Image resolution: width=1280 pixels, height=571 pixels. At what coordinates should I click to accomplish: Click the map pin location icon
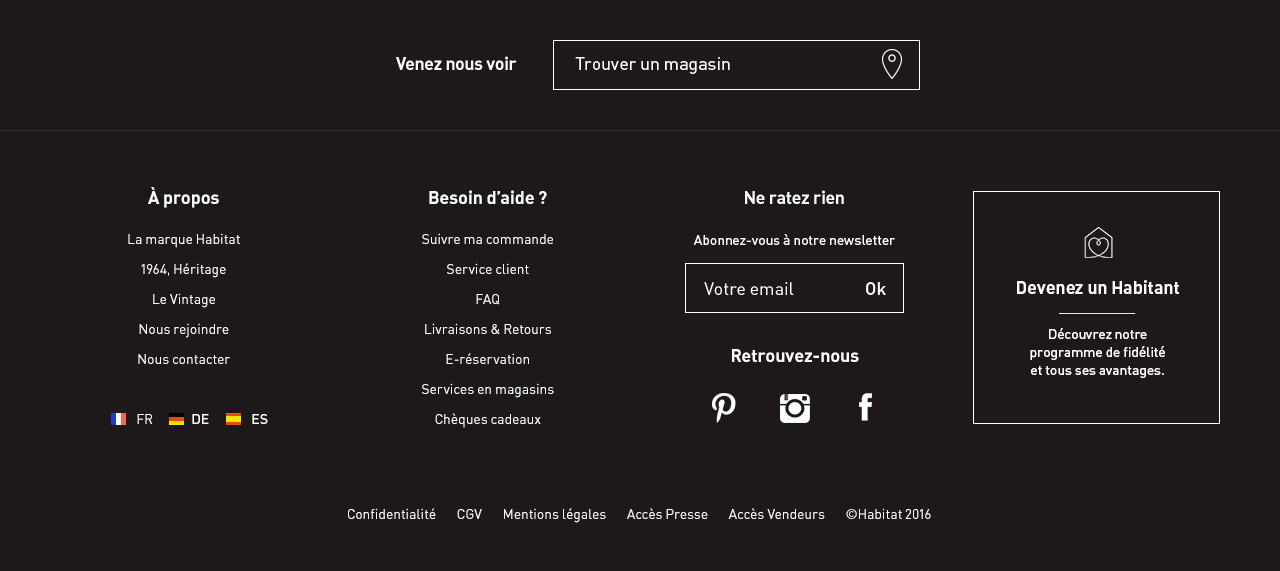pyautogui.click(x=892, y=64)
